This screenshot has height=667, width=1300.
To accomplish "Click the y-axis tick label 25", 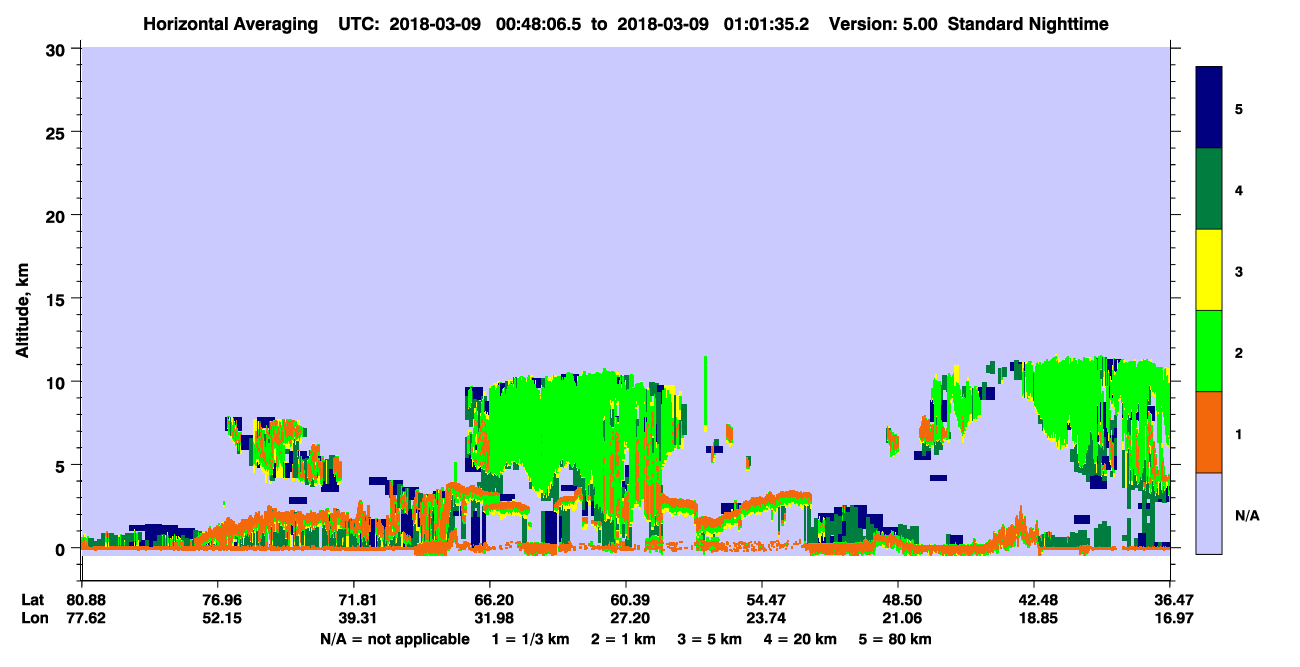I will (58, 132).
